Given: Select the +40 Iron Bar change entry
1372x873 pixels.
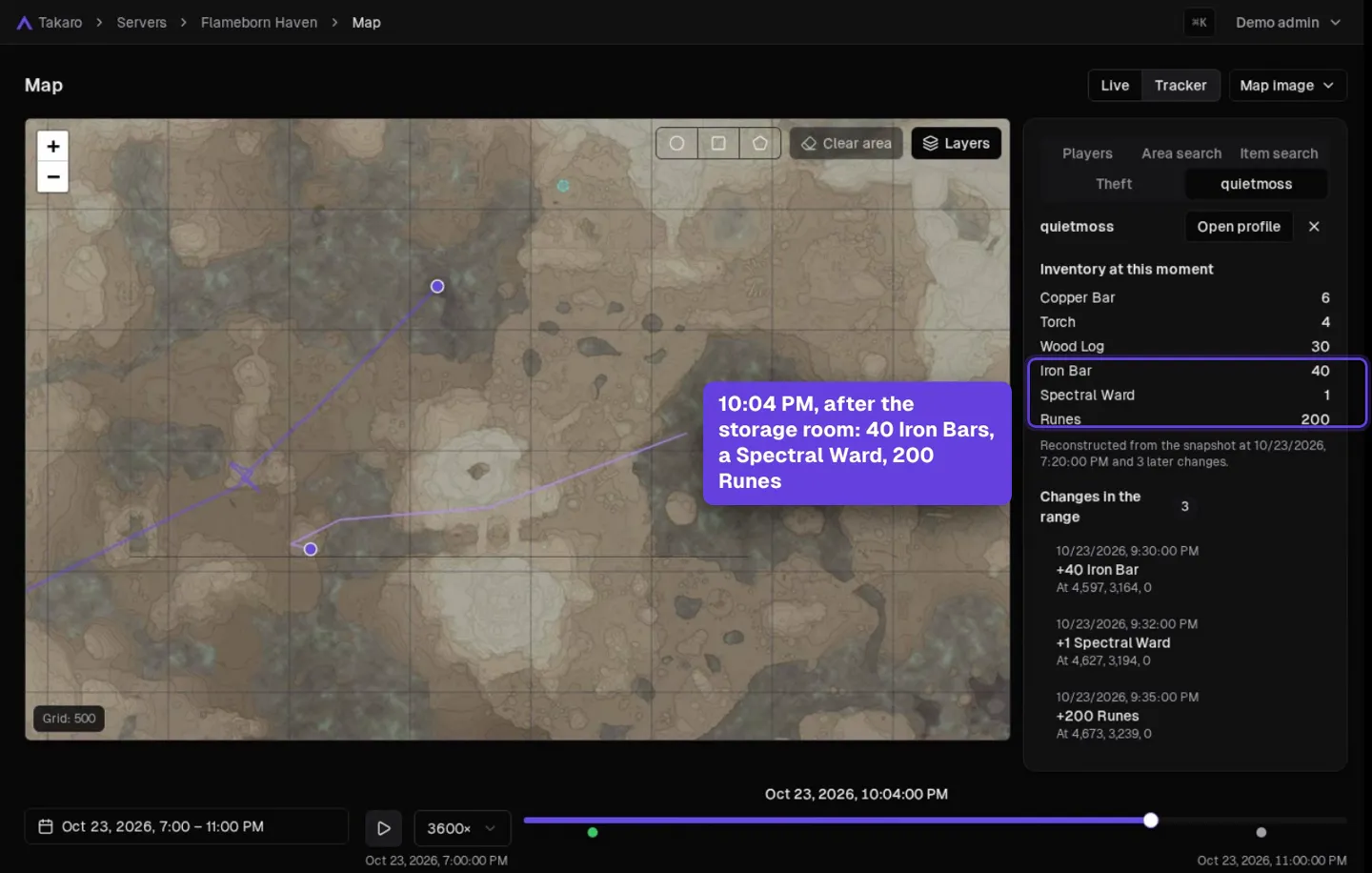Looking at the screenshot, I should 1185,569.
